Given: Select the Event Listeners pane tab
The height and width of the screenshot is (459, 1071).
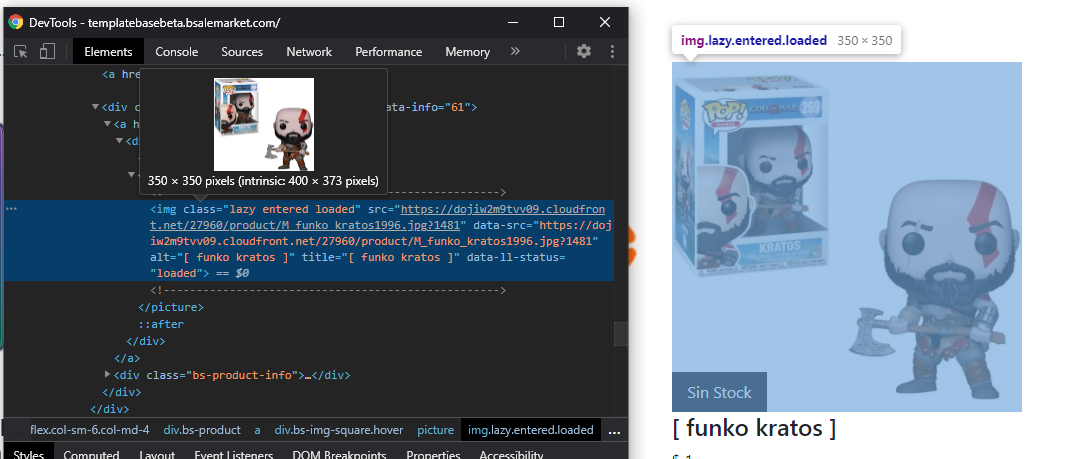Looking at the screenshot, I should (x=234, y=454).
